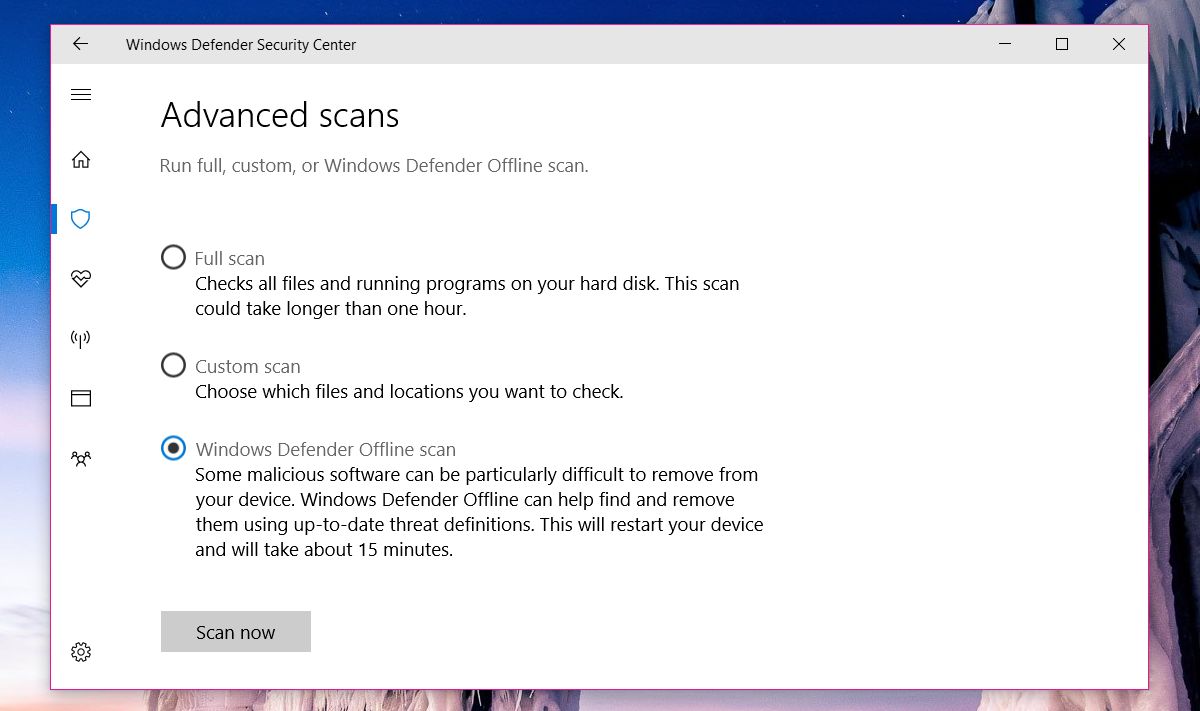Viewport: 1200px width, 711px height.
Task: Open App & browser control icon
Action: [x=81, y=398]
